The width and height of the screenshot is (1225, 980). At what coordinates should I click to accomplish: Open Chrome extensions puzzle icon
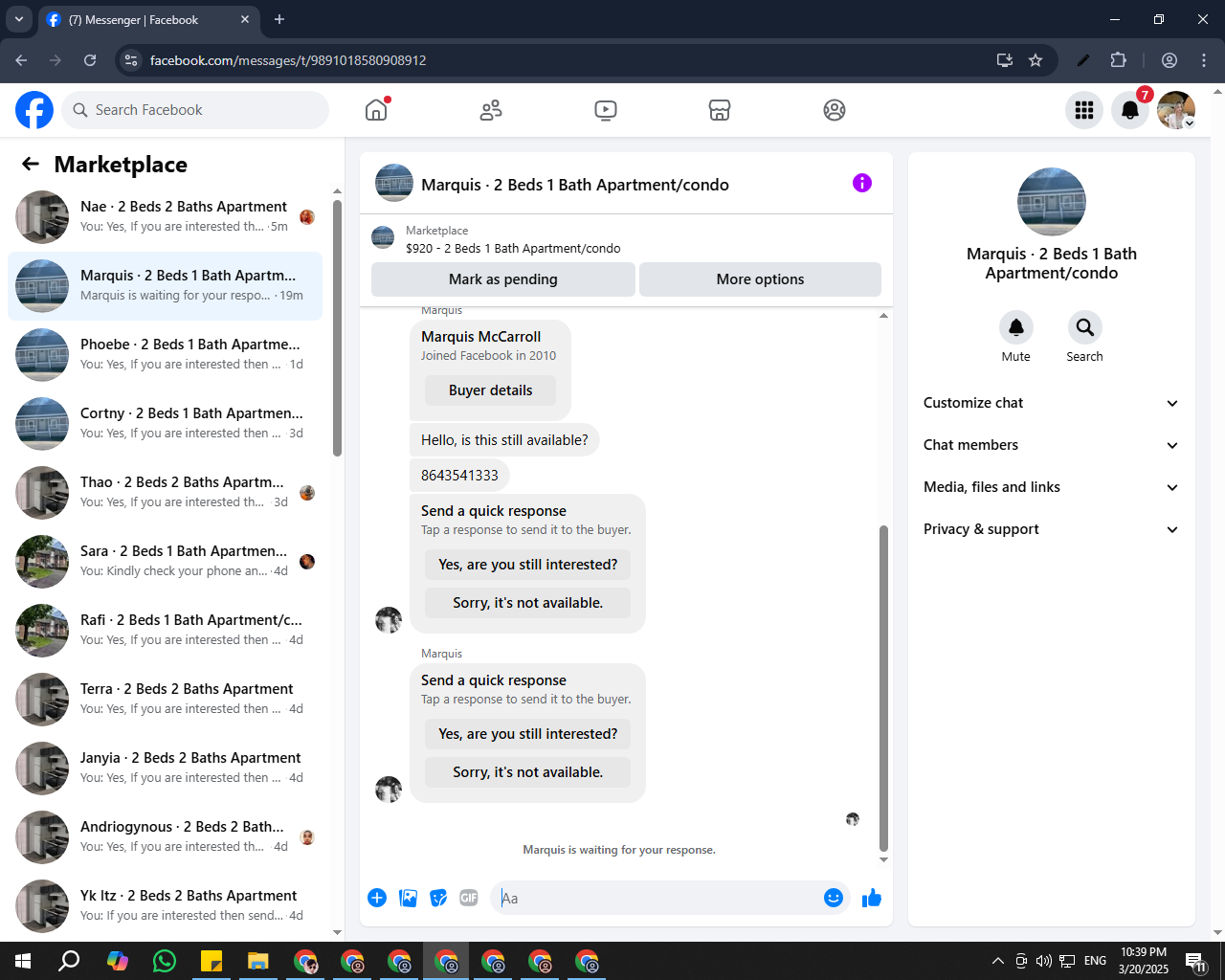pyautogui.click(x=1118, y=60)
